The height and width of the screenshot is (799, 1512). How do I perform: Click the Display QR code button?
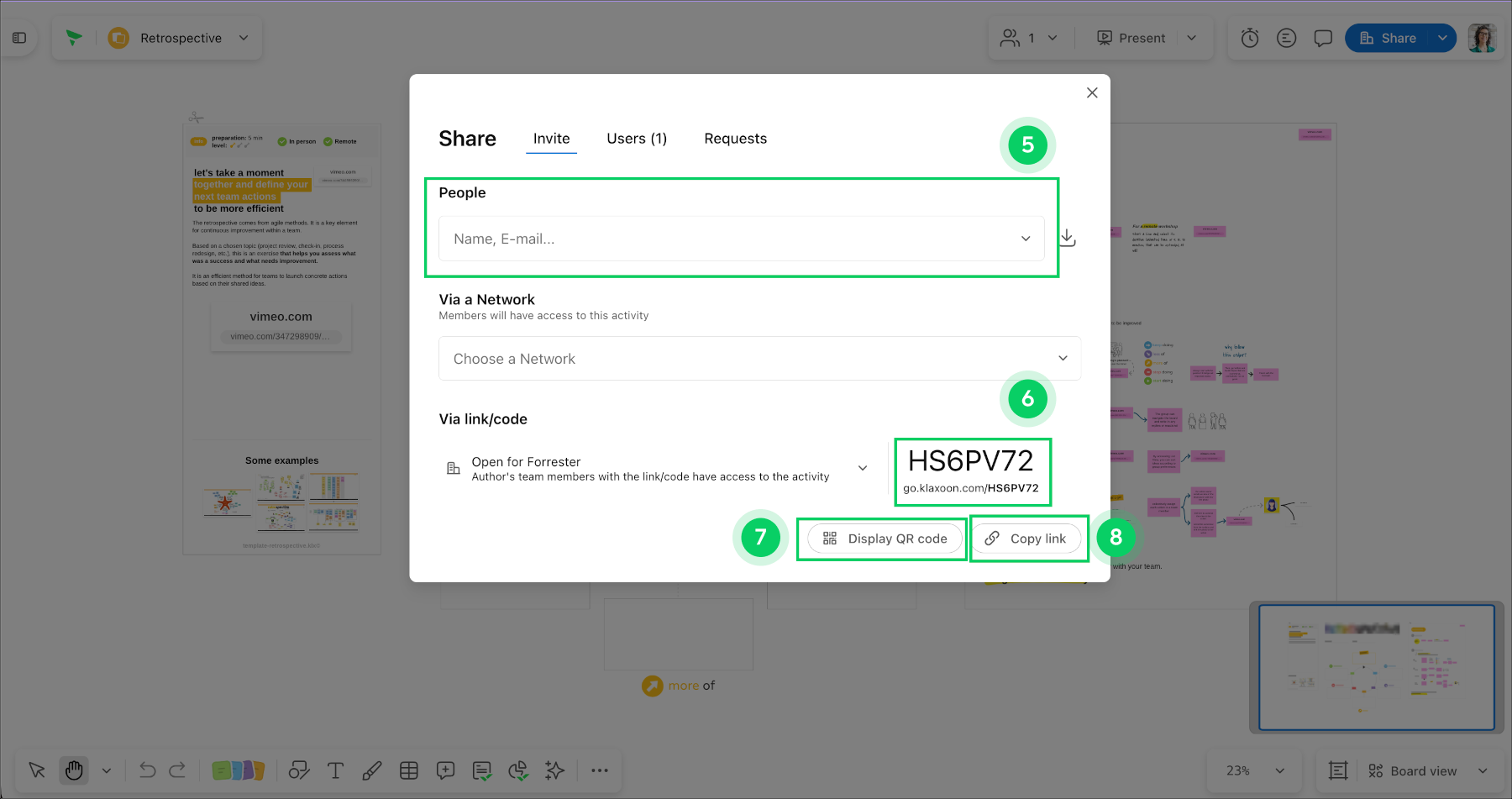coord(885,539)
